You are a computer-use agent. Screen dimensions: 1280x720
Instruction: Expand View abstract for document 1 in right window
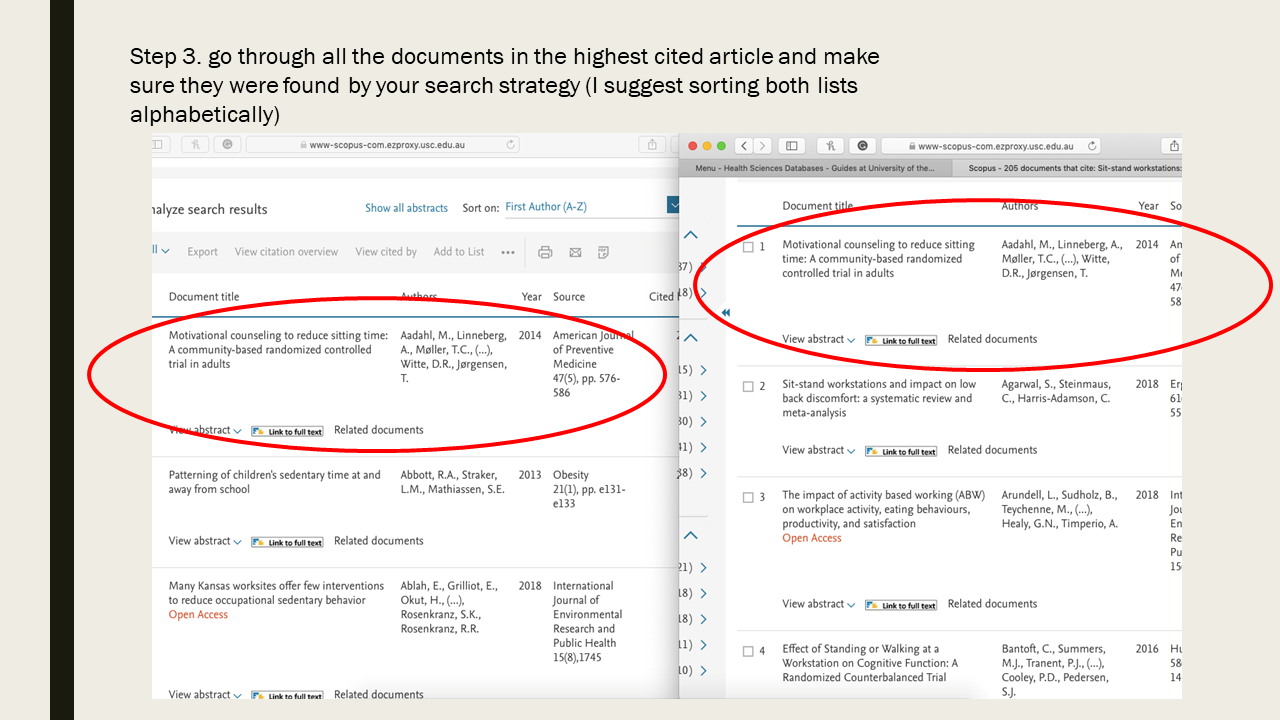819,339
